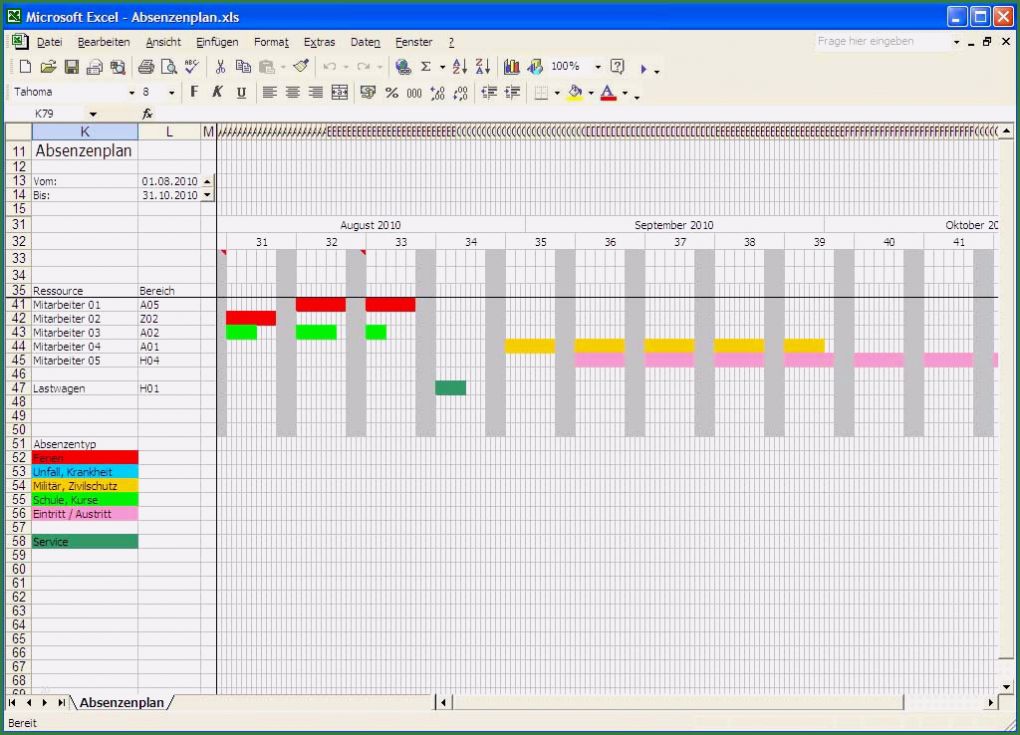Viewport: 1020px width, 735px height.
Task: Select the Absenzenplan sheet tab
Action: [121, 703]
